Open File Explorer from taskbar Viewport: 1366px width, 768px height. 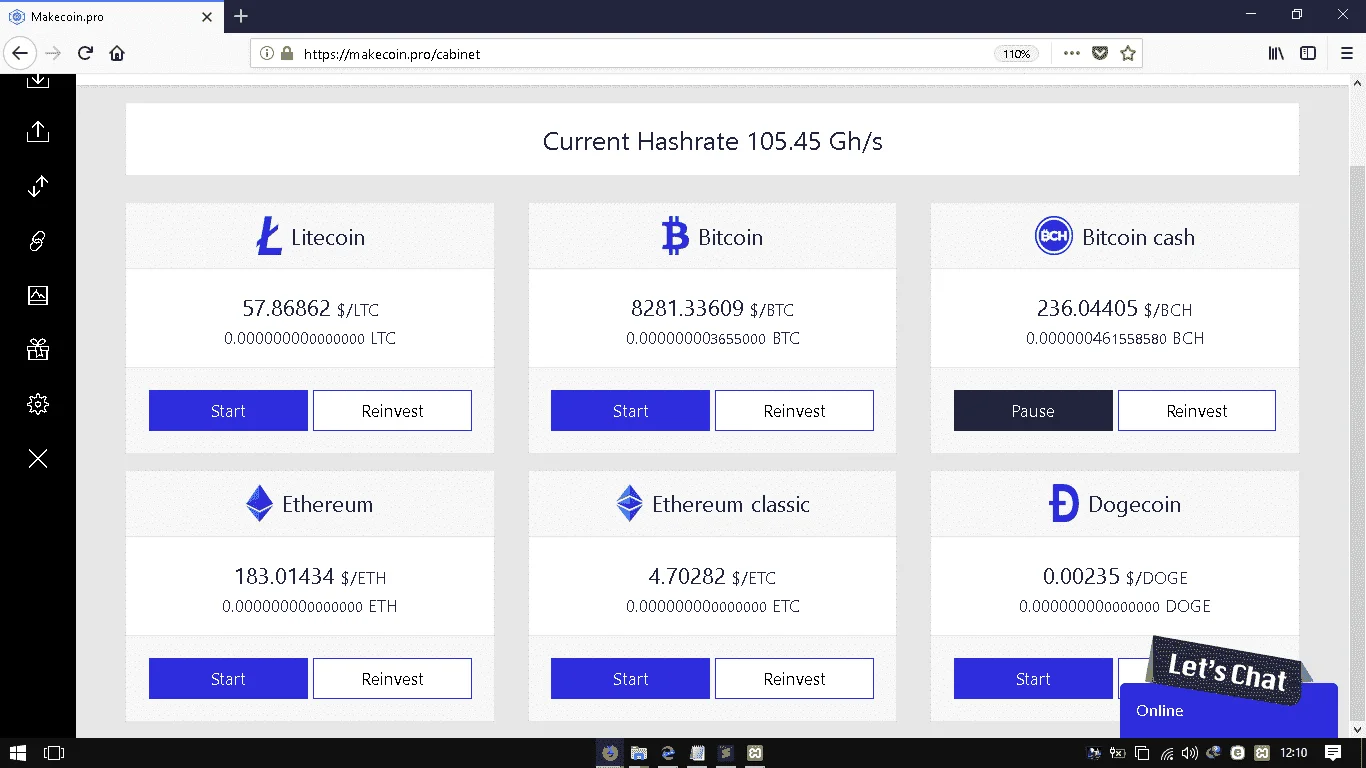pos(639,753)
